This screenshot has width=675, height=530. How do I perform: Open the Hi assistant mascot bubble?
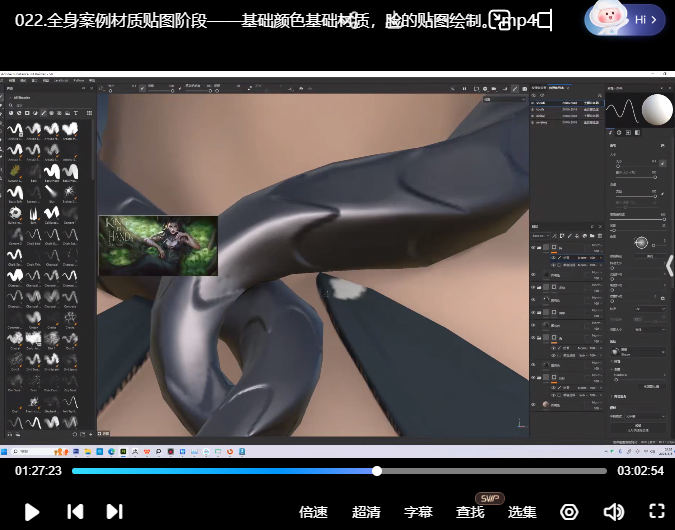[636, 19]
